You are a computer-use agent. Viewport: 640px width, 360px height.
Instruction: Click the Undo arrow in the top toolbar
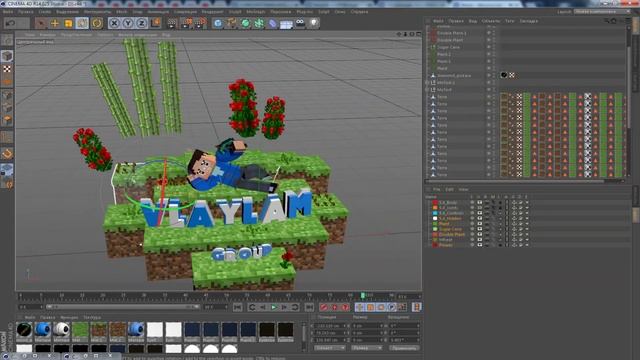click(x=11, y=23)
